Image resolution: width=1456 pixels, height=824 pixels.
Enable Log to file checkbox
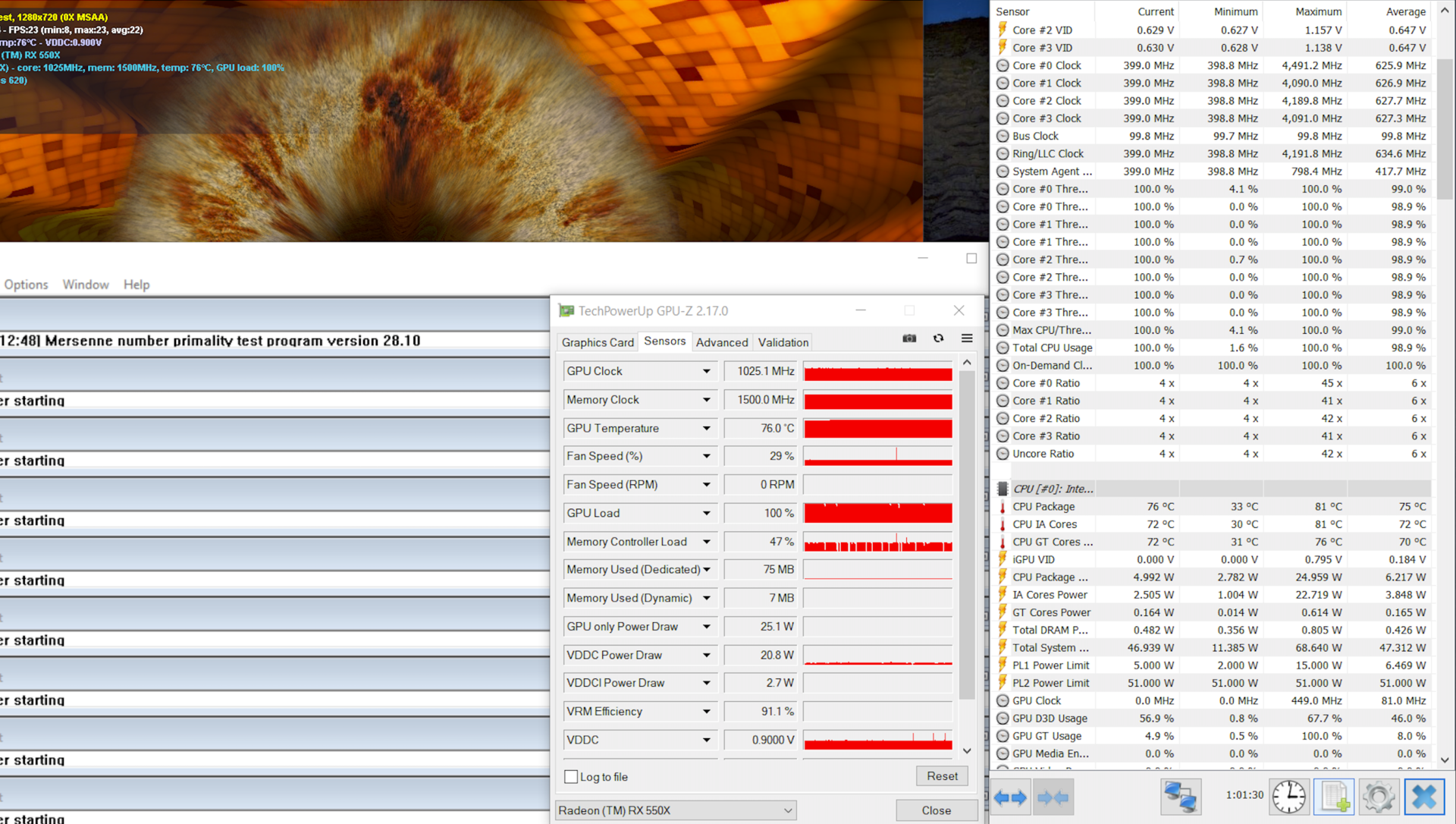[572, 777]
